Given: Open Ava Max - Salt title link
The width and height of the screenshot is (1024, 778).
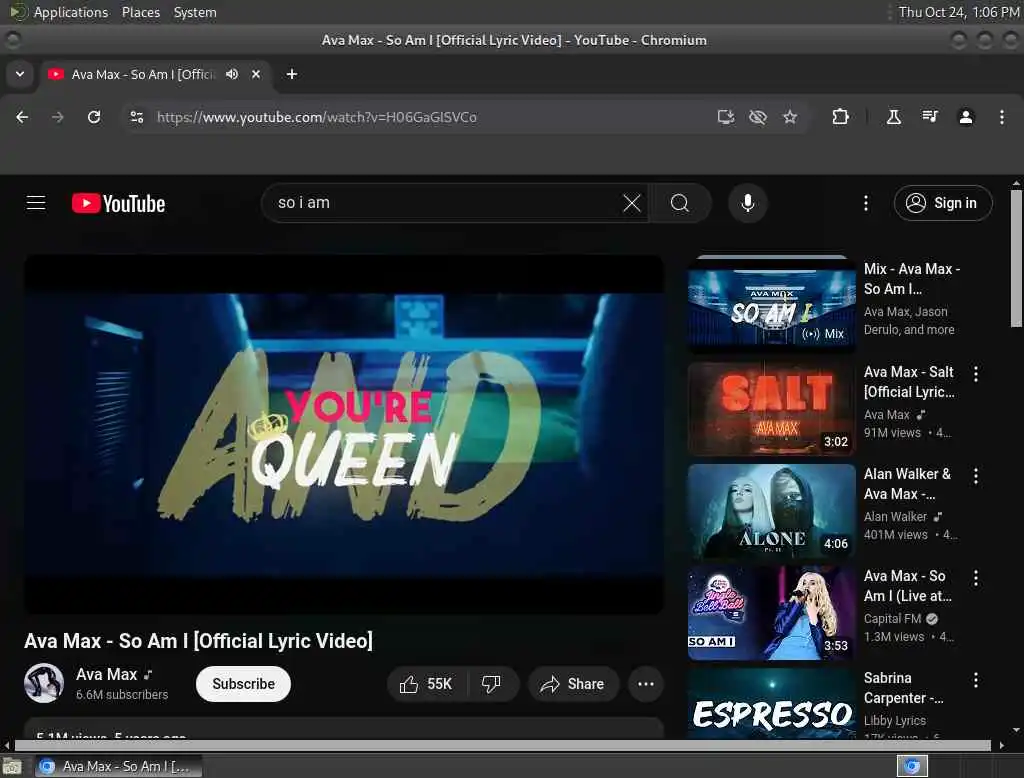Looking at the screenshot, I should point(909,381).
